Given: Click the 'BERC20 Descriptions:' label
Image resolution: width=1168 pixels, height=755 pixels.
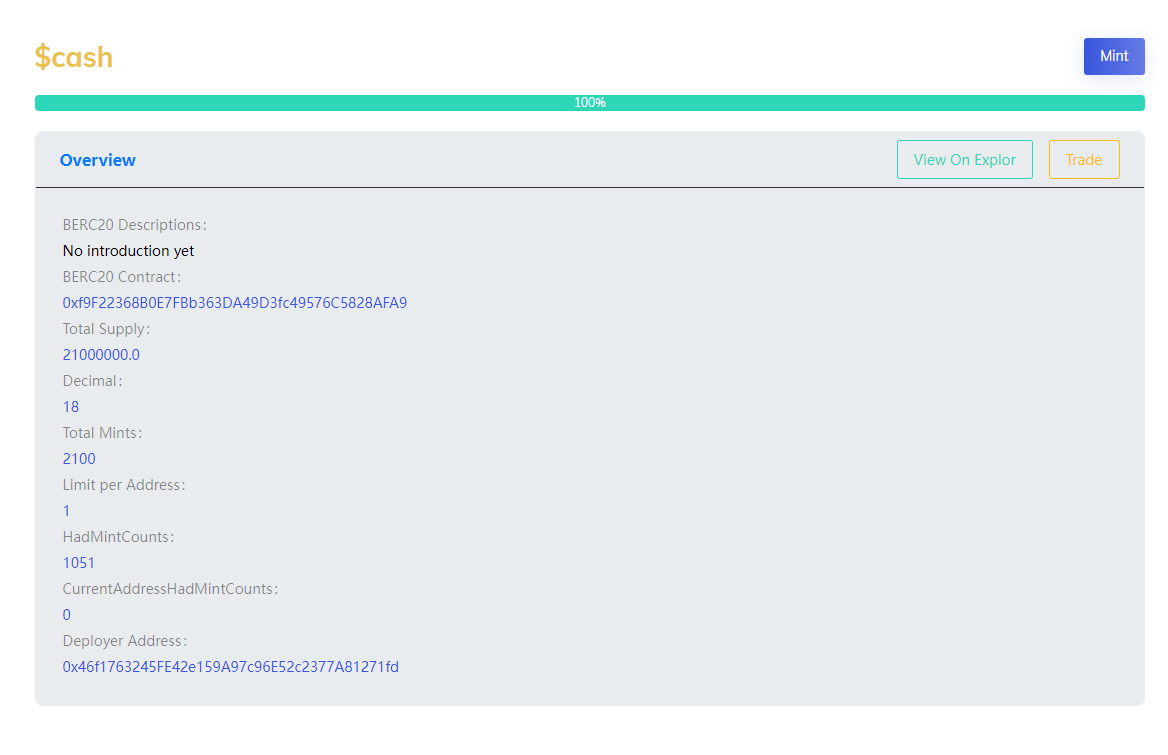Looking at the screenshot, I should (135, 225).
